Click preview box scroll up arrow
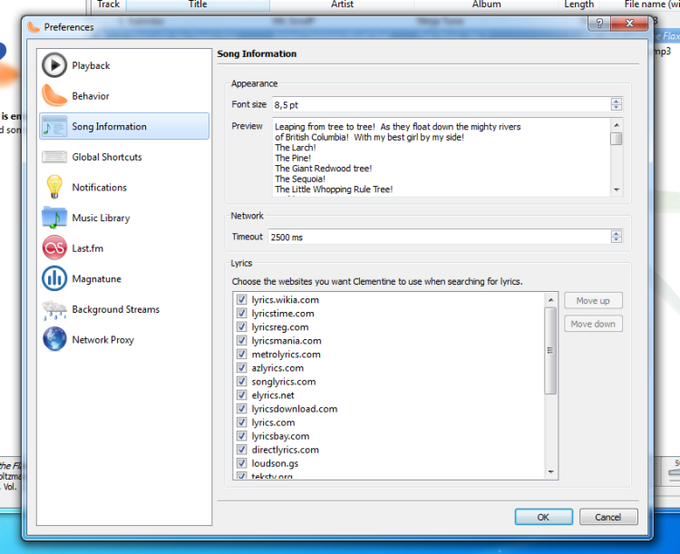Screen dimensions: 680x554 (x=616, y=125)
